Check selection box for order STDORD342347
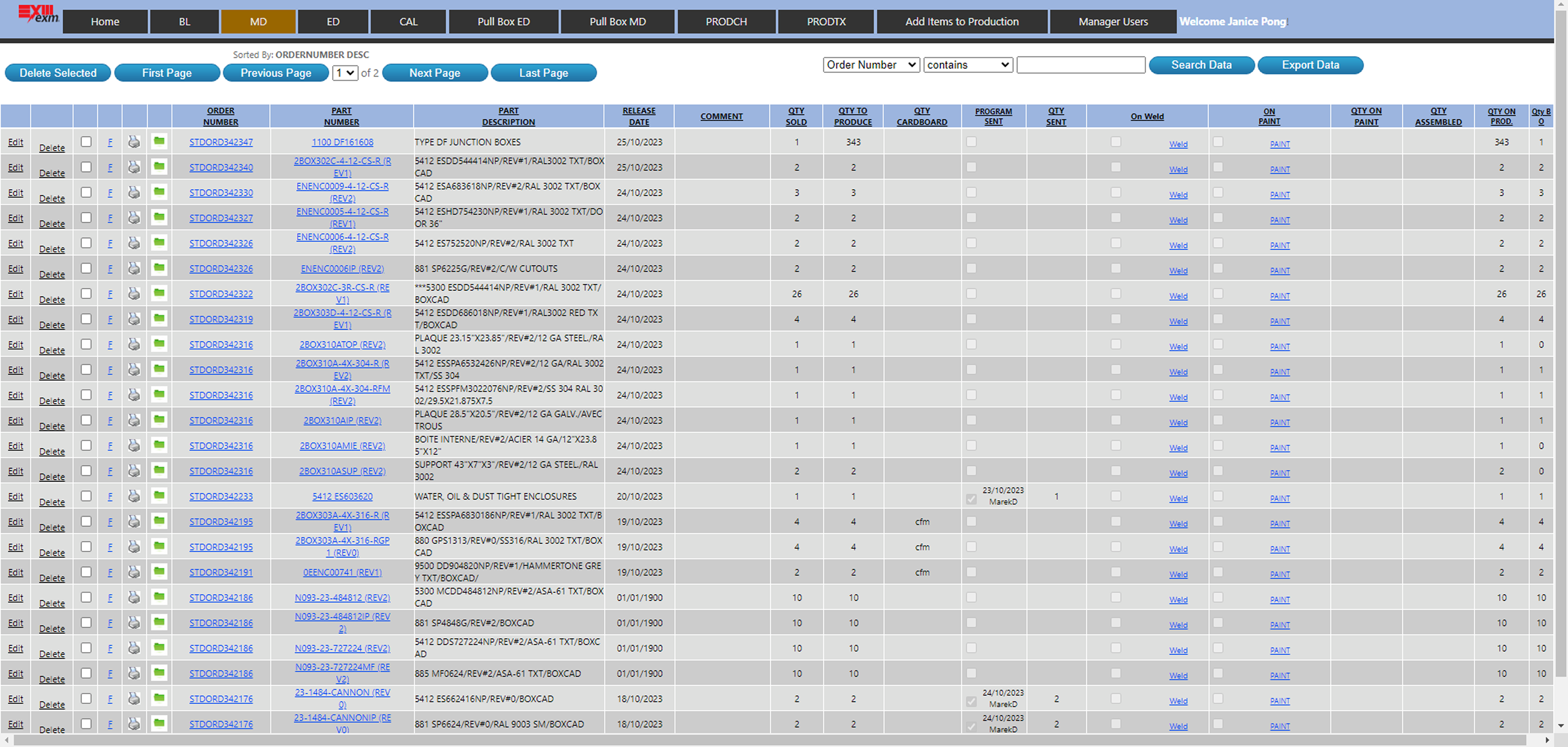 point(86,141)
